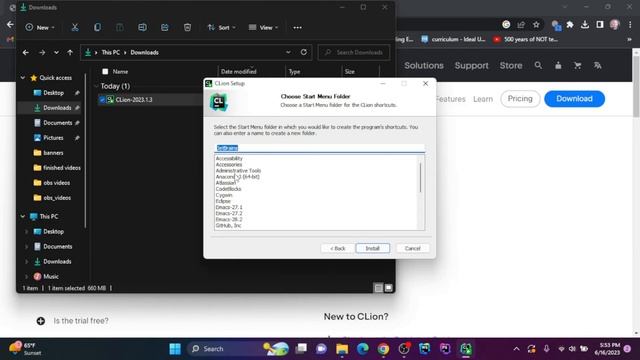Click the Share icon in Explorer toolbar
This screenshot has height=360, width=640.
tap(164, 27)
